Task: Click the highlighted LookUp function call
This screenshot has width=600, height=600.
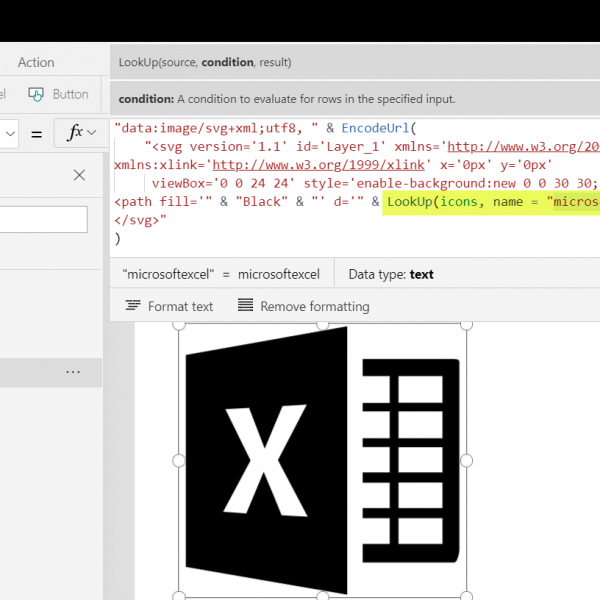Action: 491,202
